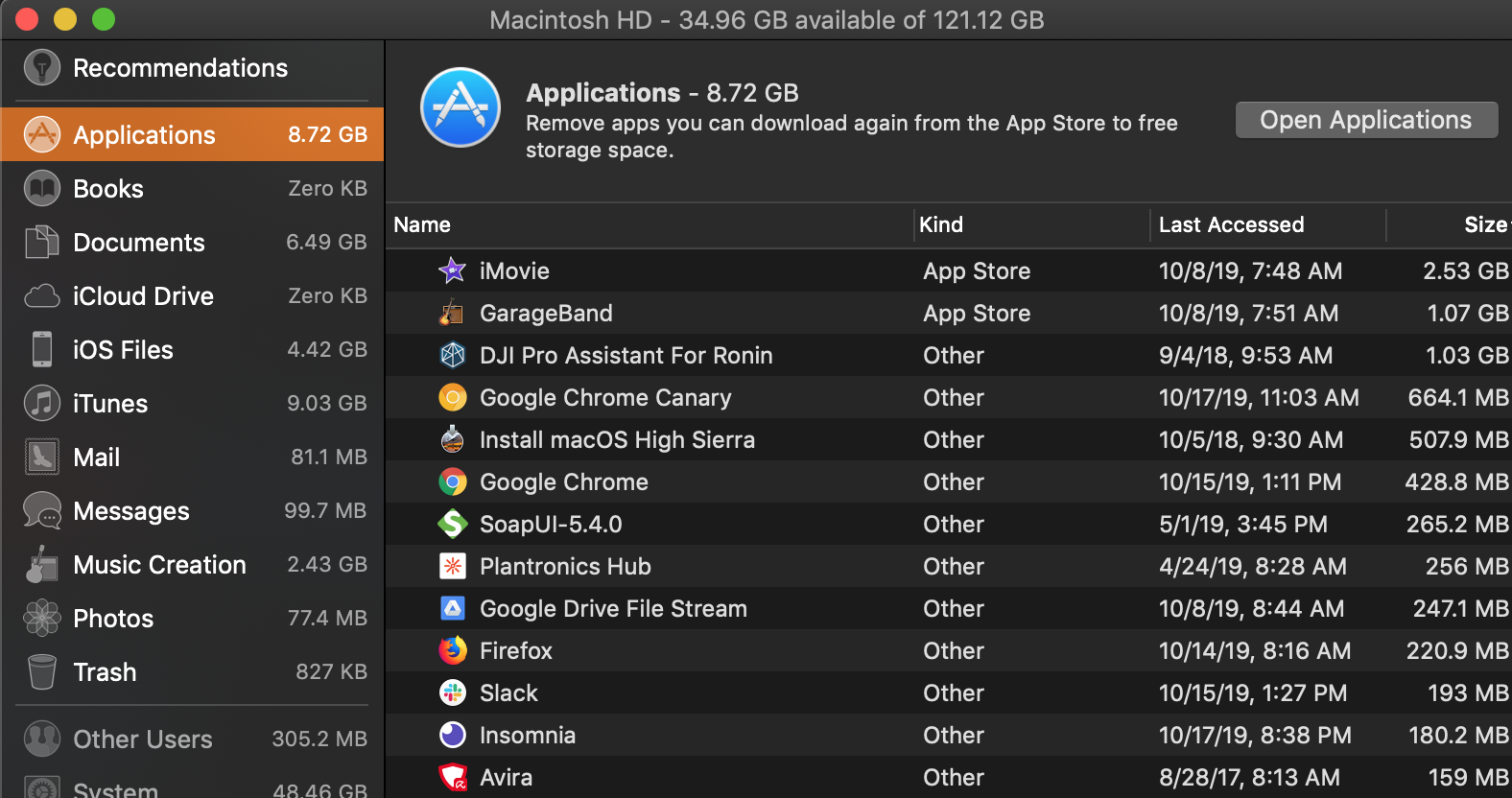This screenshot has width=1512, height=798.
Task: Select Recommendations in the sidebar
Action: pos(180,68)
